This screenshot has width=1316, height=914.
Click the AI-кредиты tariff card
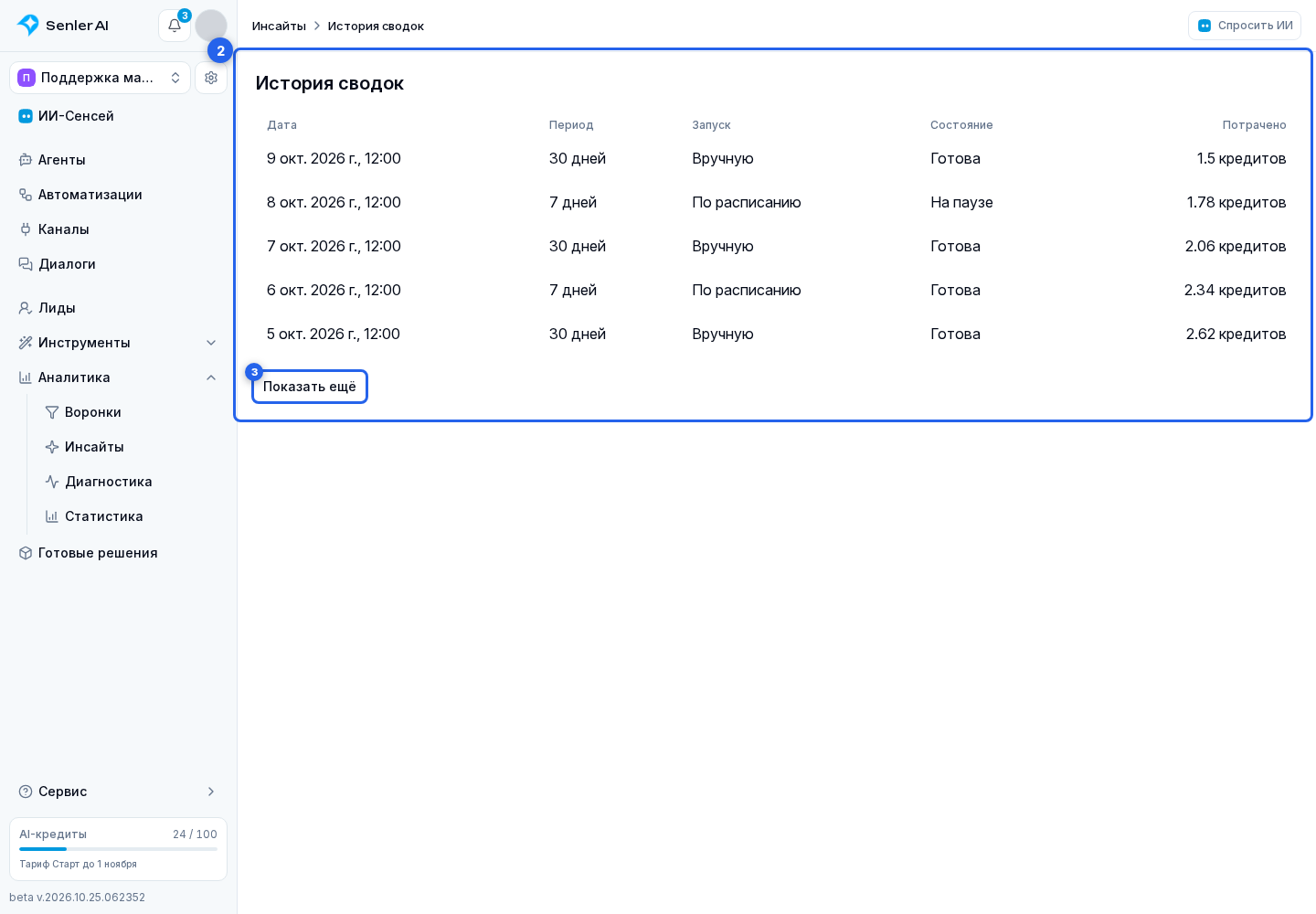click(118, 849)
